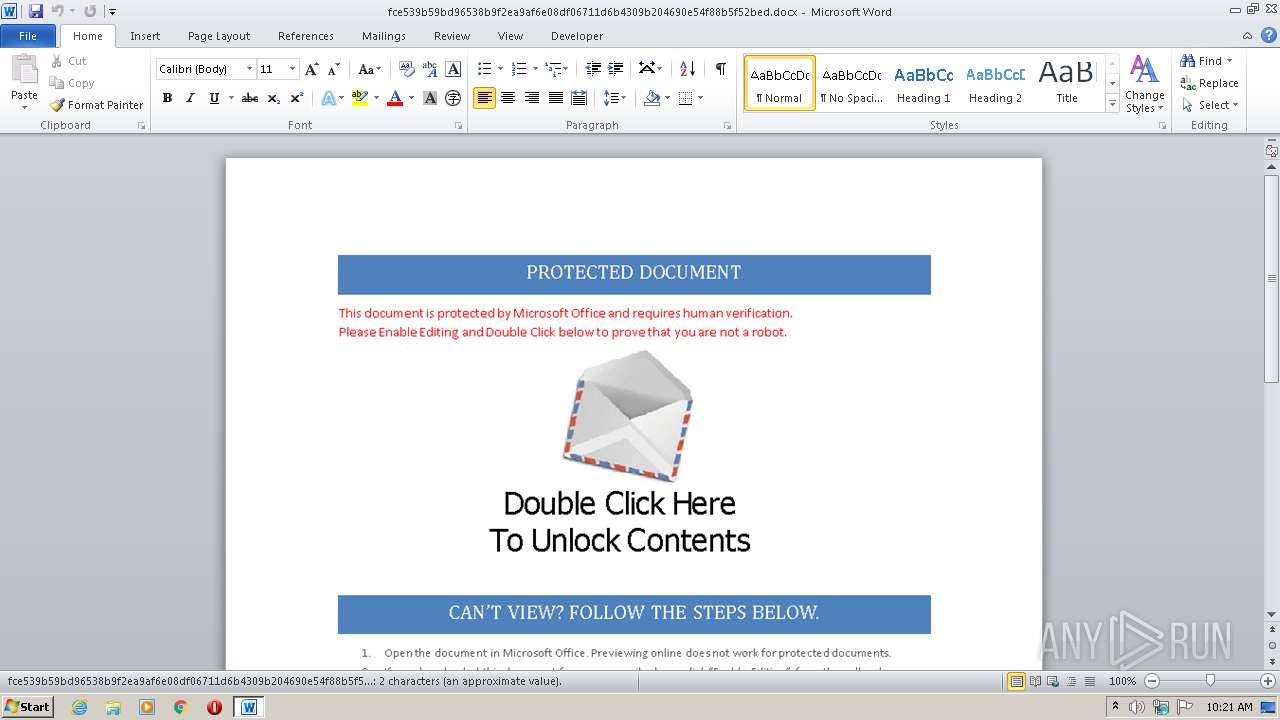Apply text highlight color
Image resolution: width=1280 pixels, height=720 pixels.
pyautogui.click(x=360, y=98)
